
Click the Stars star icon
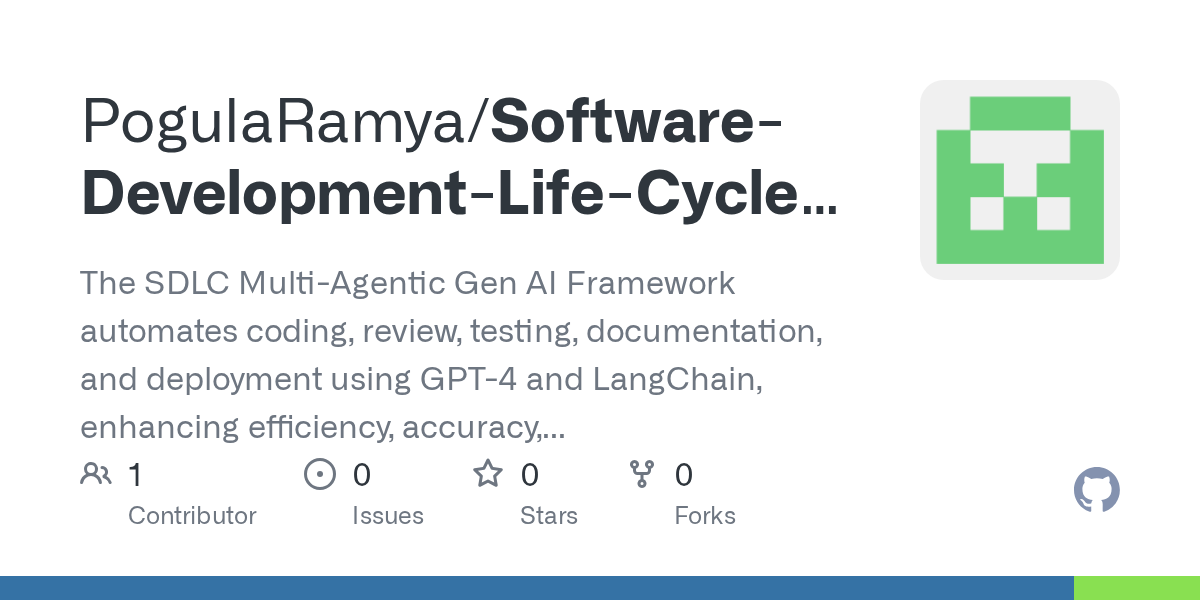488,474
